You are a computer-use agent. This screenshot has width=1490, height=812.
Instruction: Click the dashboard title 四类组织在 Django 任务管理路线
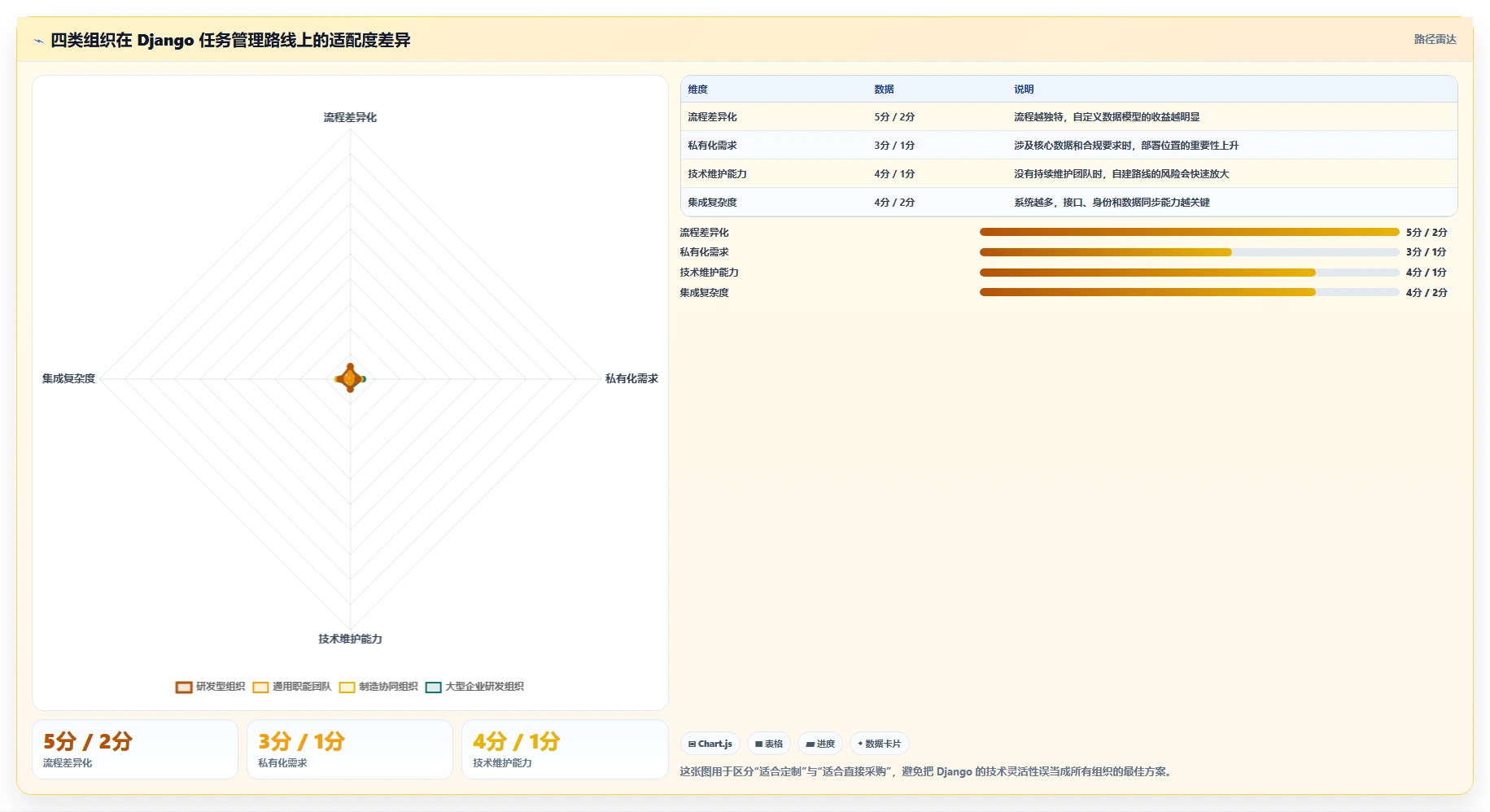pyautogui.click(x=230, y=40)
